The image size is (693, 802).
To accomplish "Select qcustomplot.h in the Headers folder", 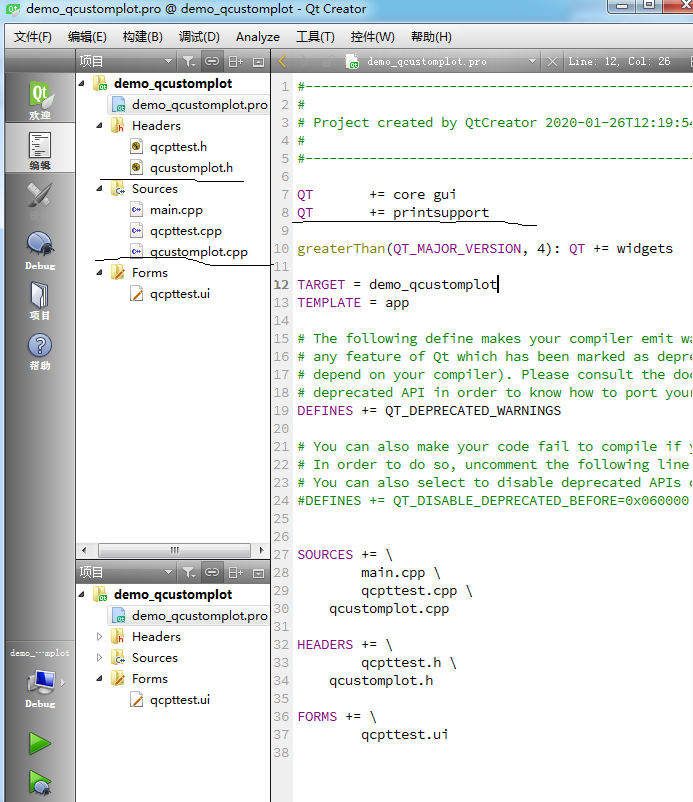I will (191, 168).
